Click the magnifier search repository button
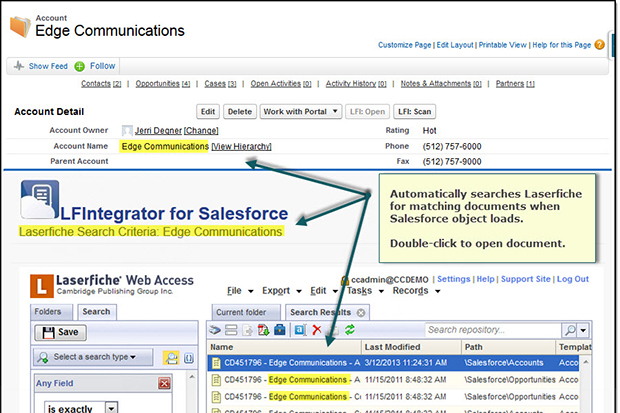This screenshot has height=413, width=620. click(x=569, y=330)
